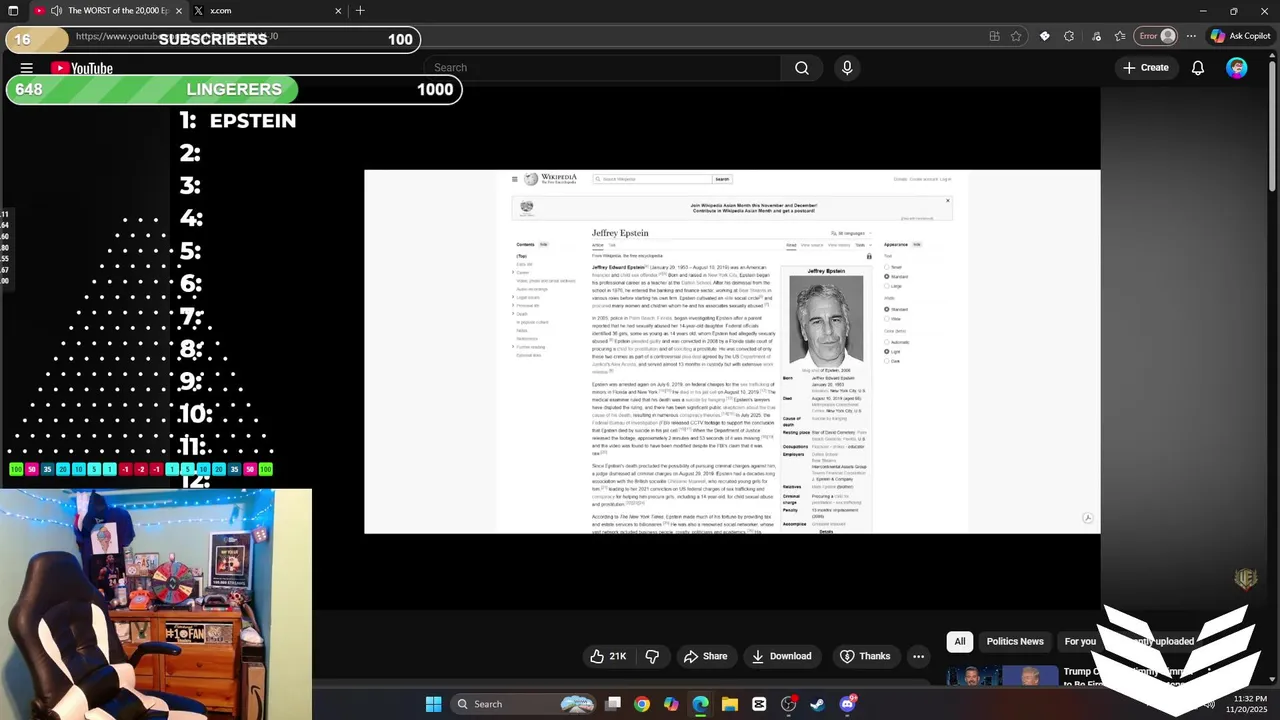
Task: Launch Chrome from the taskbar
Action: click(642, 704)
